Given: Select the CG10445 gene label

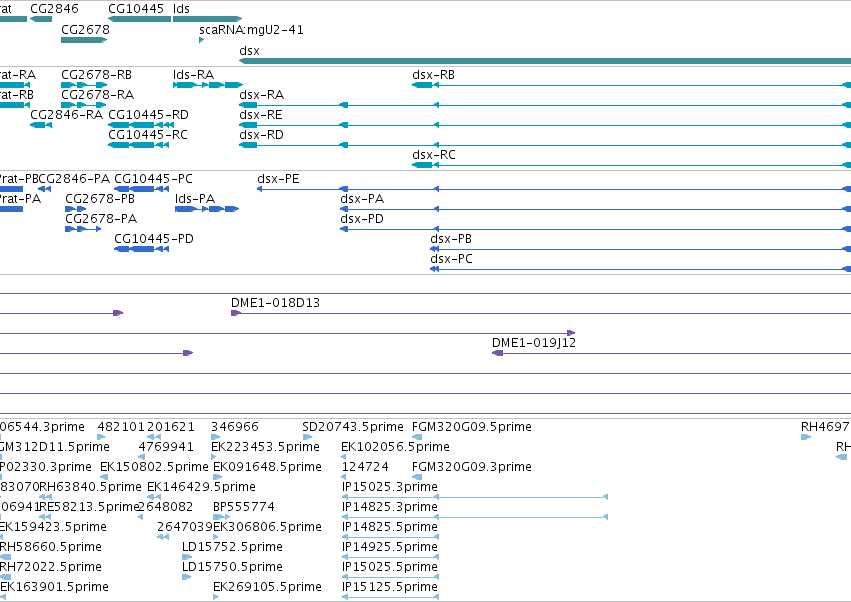Looking at the screenshot, I should [x=136, y=9].
